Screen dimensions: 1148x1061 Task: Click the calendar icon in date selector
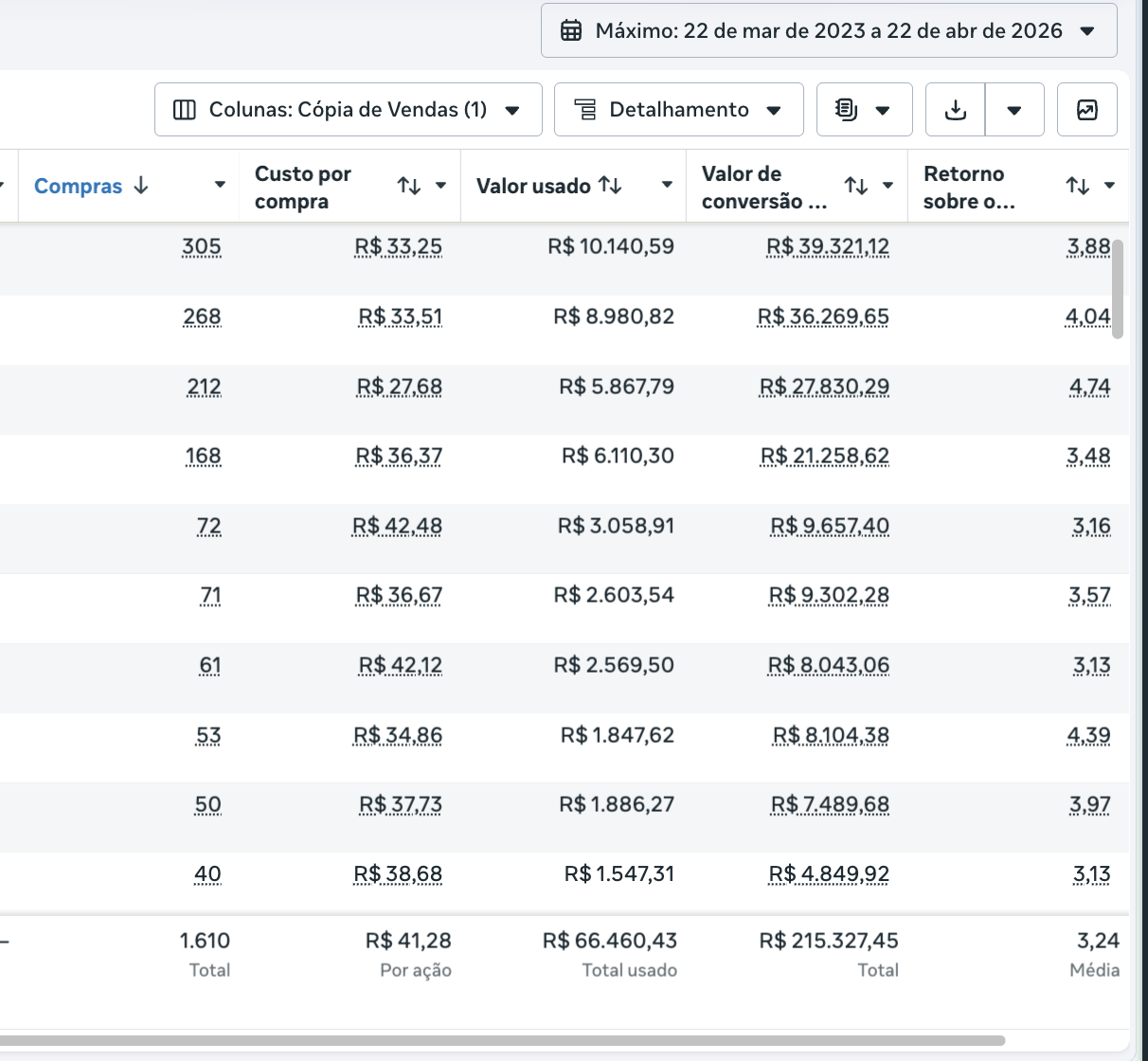tap(571, 30)
